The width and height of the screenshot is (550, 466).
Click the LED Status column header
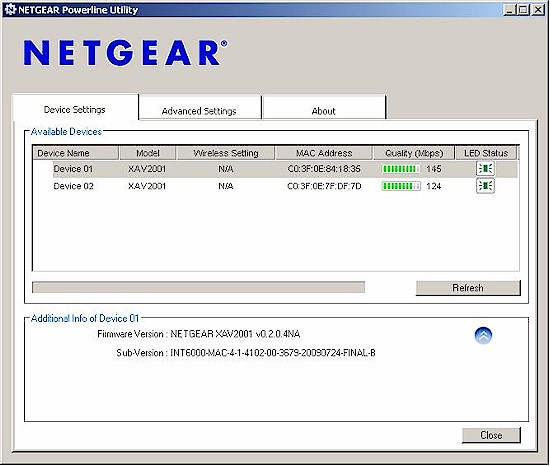pyautogui.click(x=486, y=153)
